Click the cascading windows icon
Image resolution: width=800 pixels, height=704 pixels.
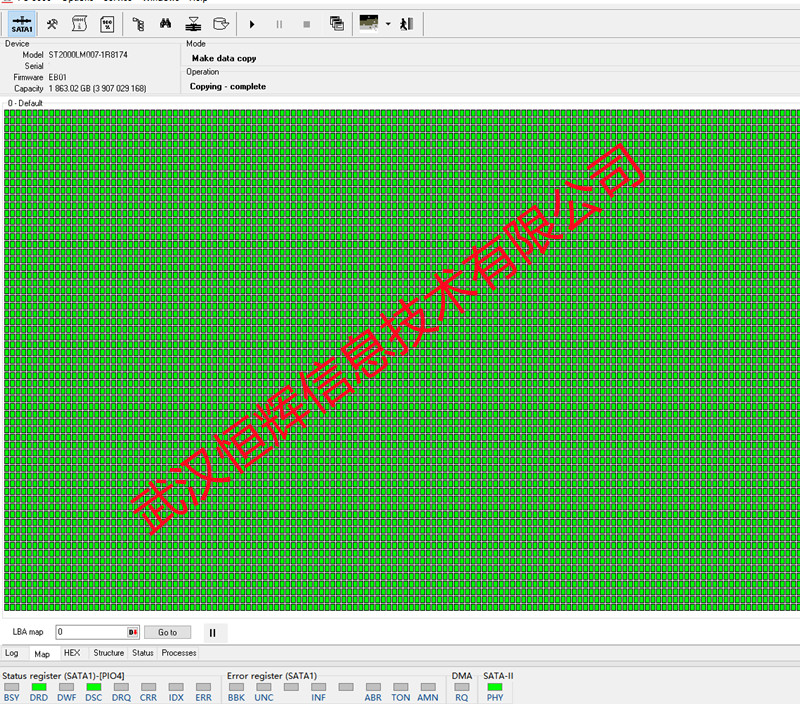tap(337, 24)
